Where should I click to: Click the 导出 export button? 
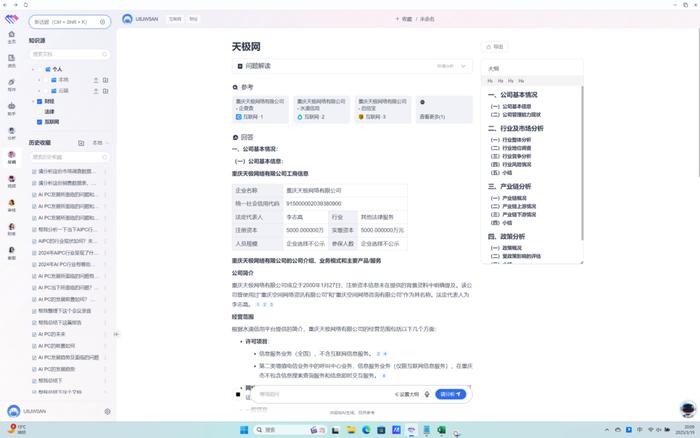coord(495,46)
